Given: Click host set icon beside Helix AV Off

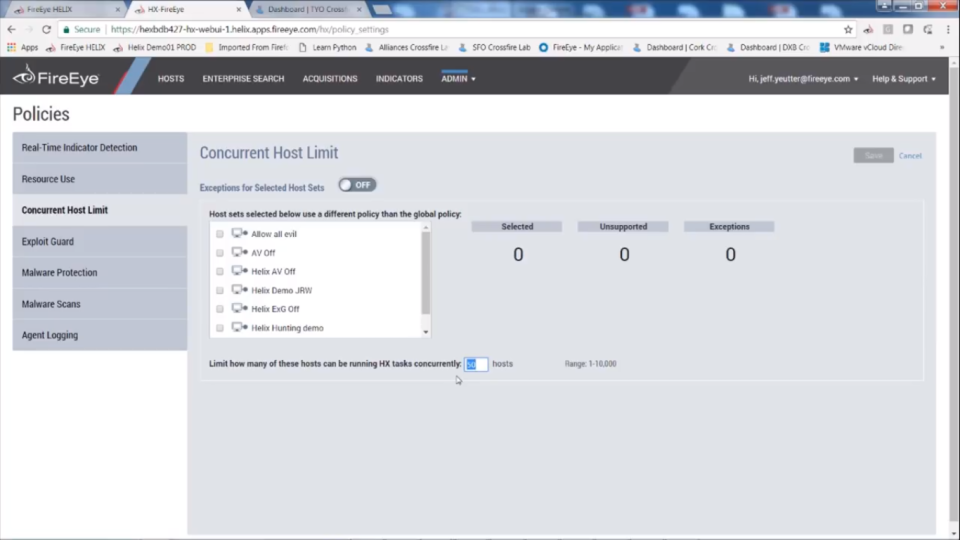Looking at the screenshot, I should tap(239, 271).
